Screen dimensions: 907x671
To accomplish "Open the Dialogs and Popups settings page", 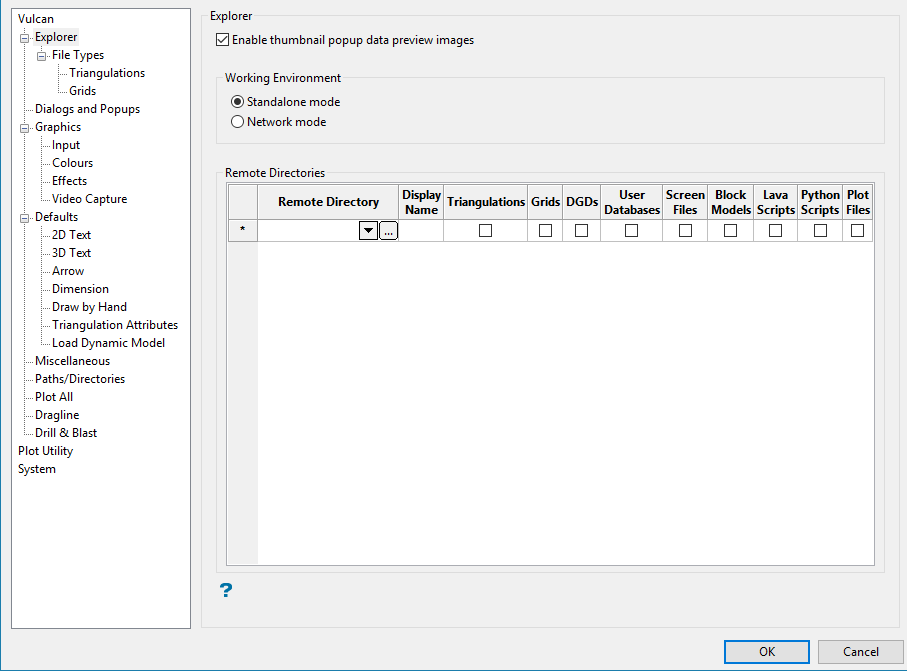I will [87, 109].
